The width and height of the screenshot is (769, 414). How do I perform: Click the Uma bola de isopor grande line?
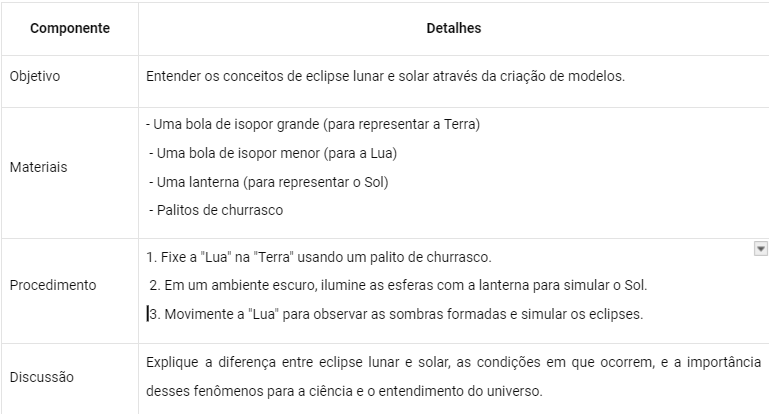pos(313,124)
